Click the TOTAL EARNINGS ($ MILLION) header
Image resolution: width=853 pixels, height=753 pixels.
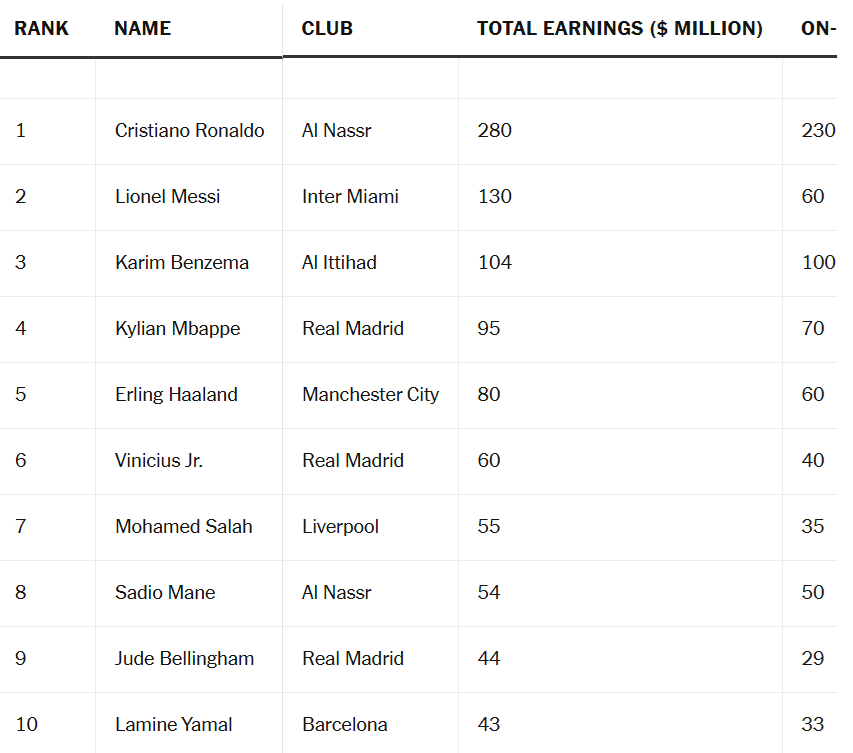[619, 28]
